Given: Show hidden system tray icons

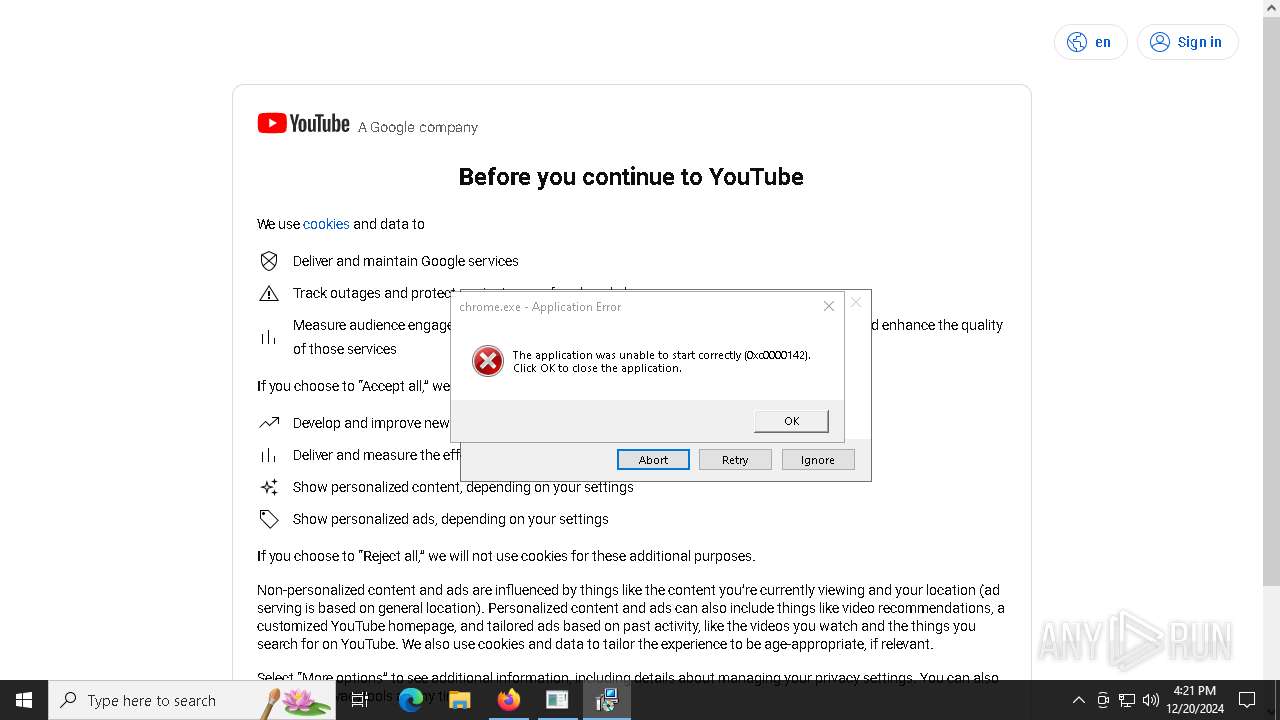Looking at the screenshot, I should click(x=1078, y=700).
